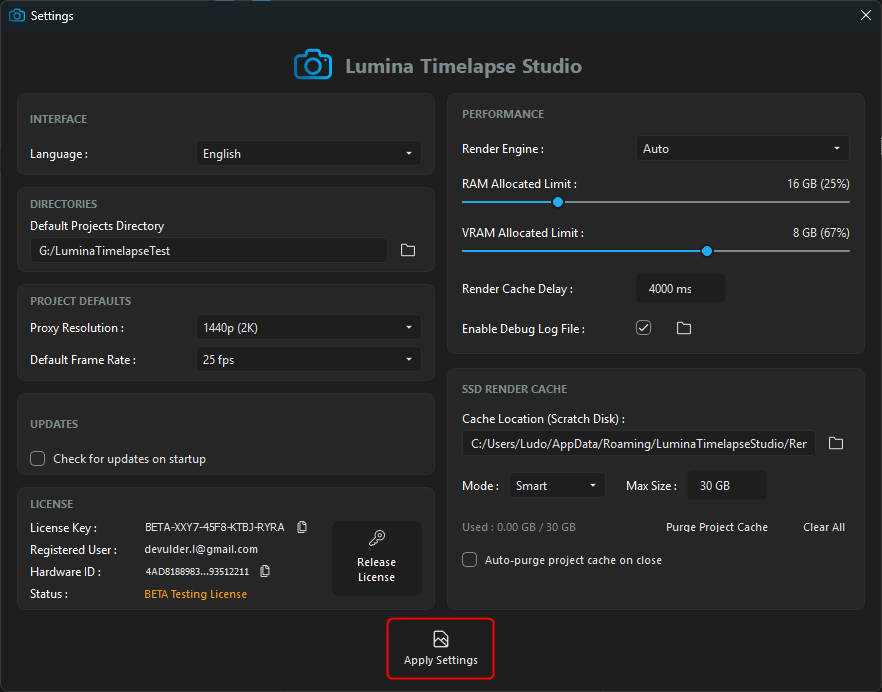Image resolution: width=882 pixels, height=692 pixels.
Task: Open the Language dropdown
Action: click(308, 154)
